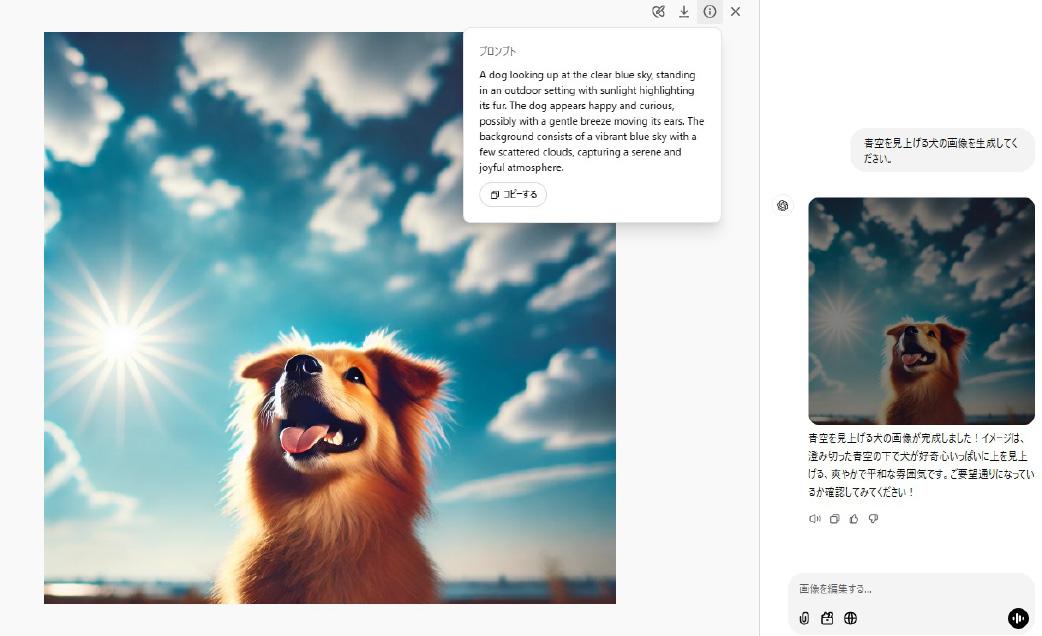Click the プロンプト heading text
The height and width of the screenshot is (636, 1042).
click(498, 51)
